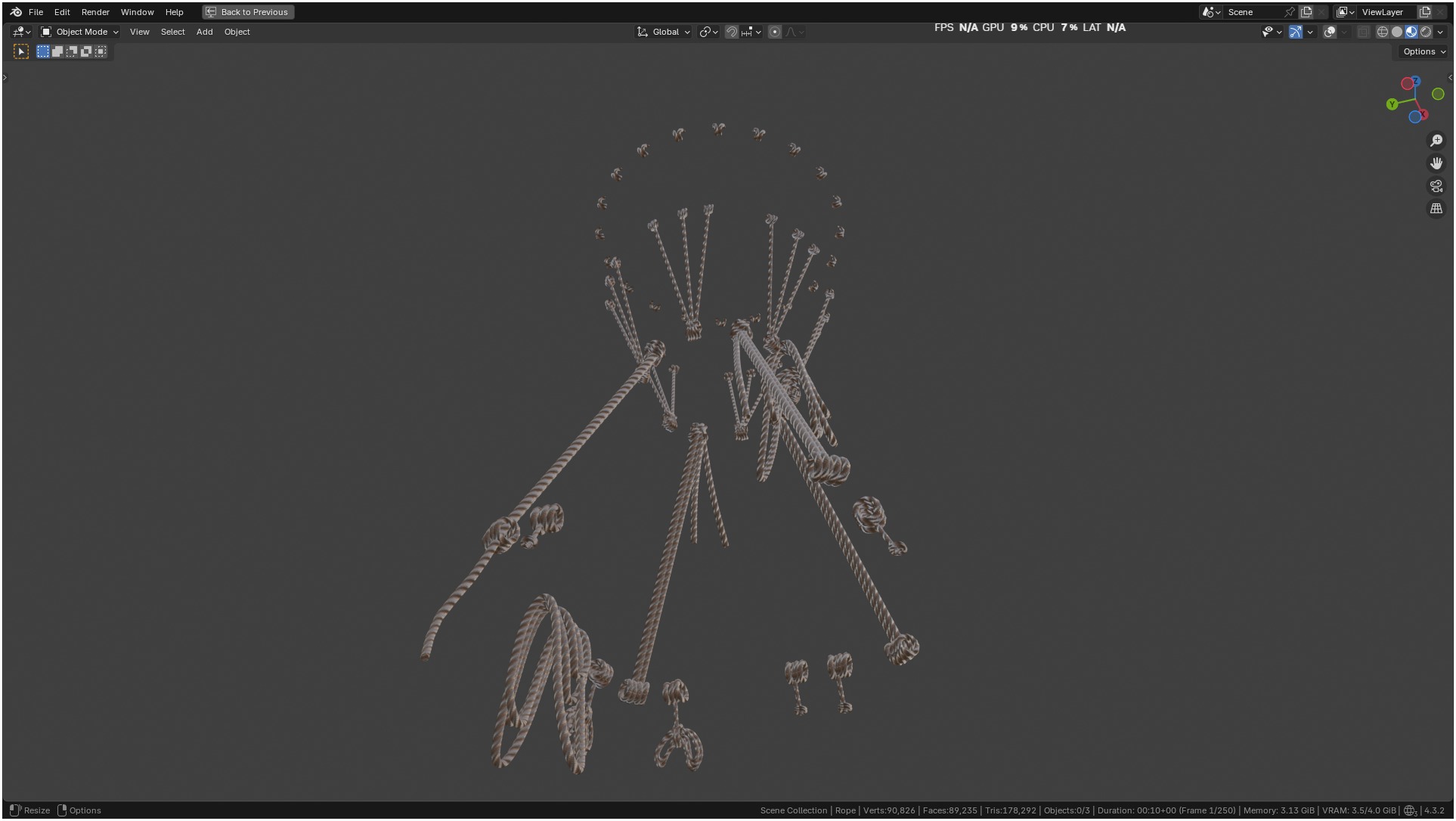Open the snapping options dropdown

pyautogui.click(x=751, y=32)
